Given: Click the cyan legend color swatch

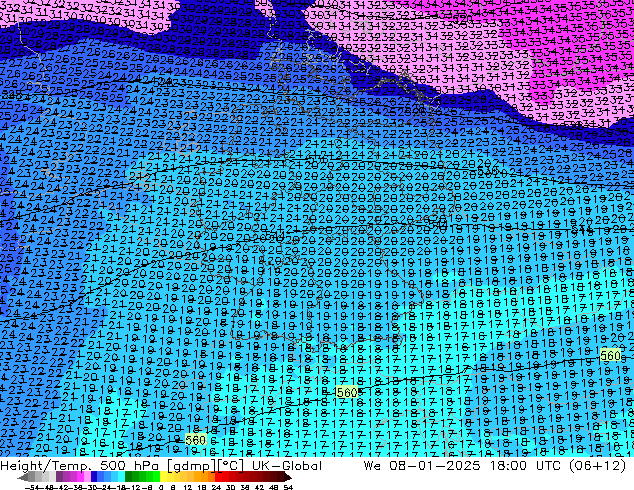Looking at the screenshot, I should pyautogui.click(x=121, y=477).
